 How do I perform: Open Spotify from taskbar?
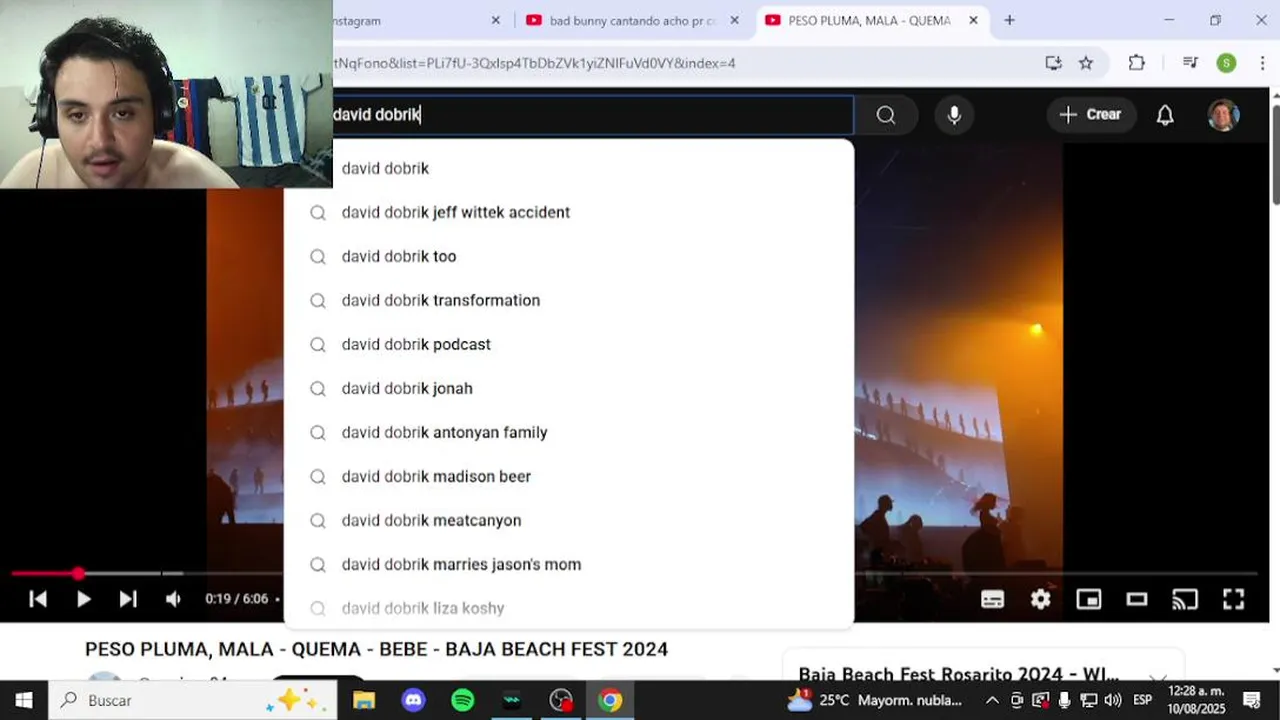click(x=462, y=700)
